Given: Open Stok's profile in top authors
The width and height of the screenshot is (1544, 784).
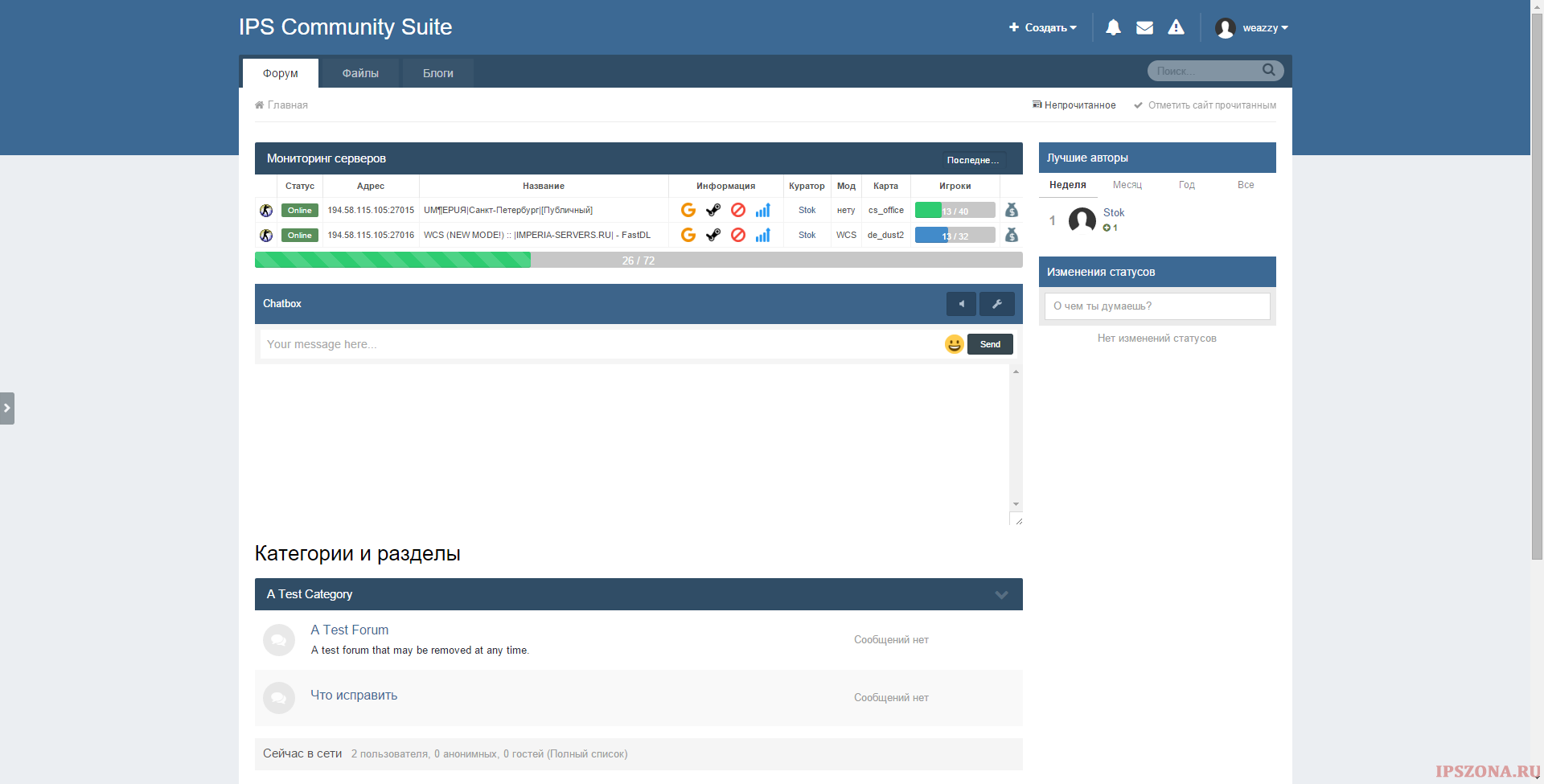Looking at the screenshot, I should coord(1114,212).
